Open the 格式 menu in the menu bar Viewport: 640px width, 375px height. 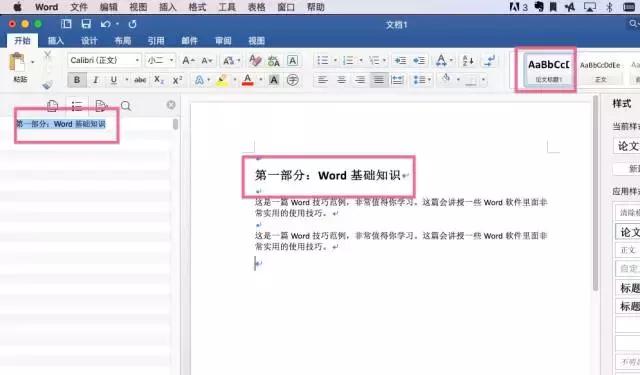click(x=198, y=7)
